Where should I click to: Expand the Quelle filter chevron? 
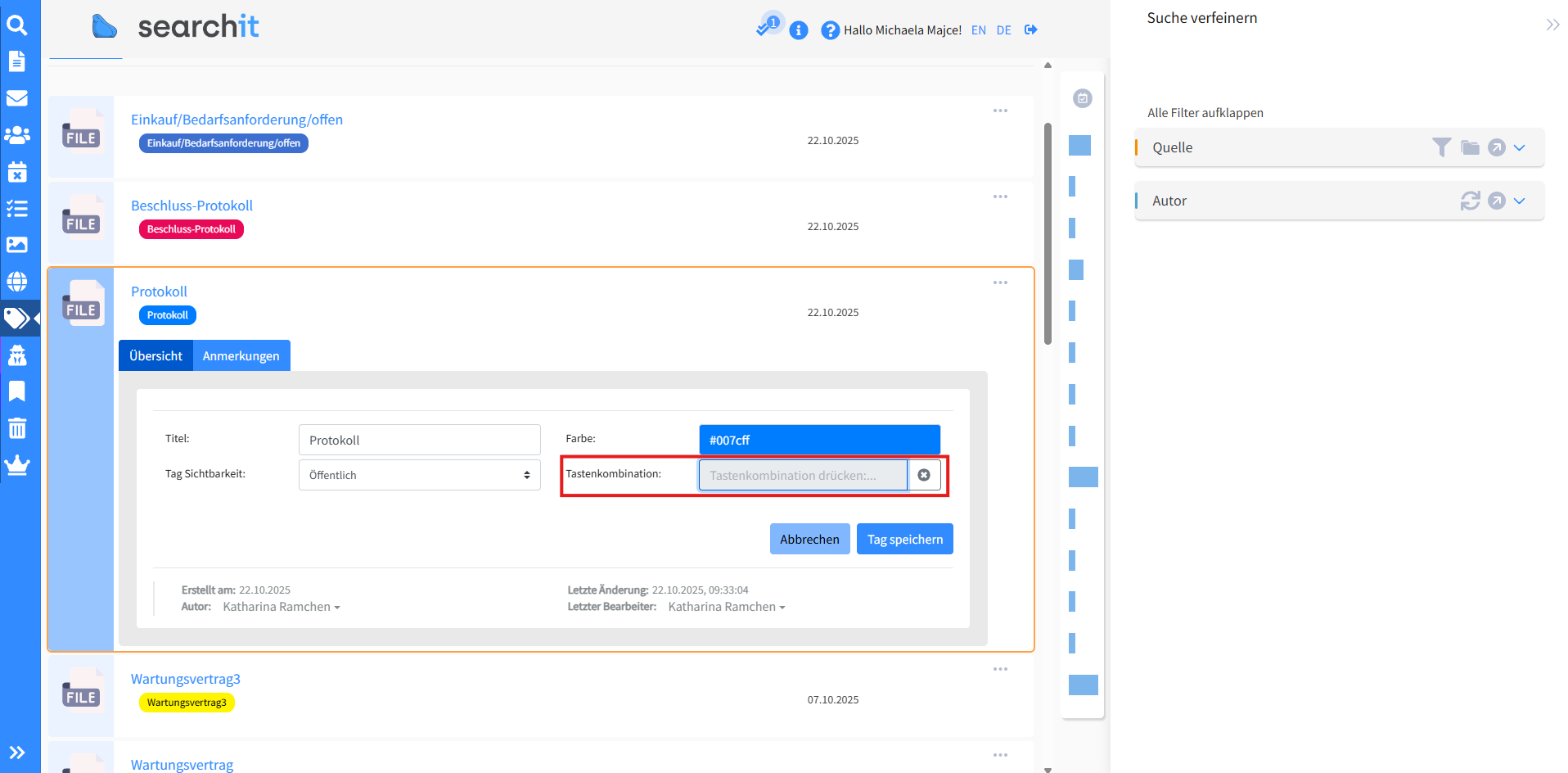1520,147
